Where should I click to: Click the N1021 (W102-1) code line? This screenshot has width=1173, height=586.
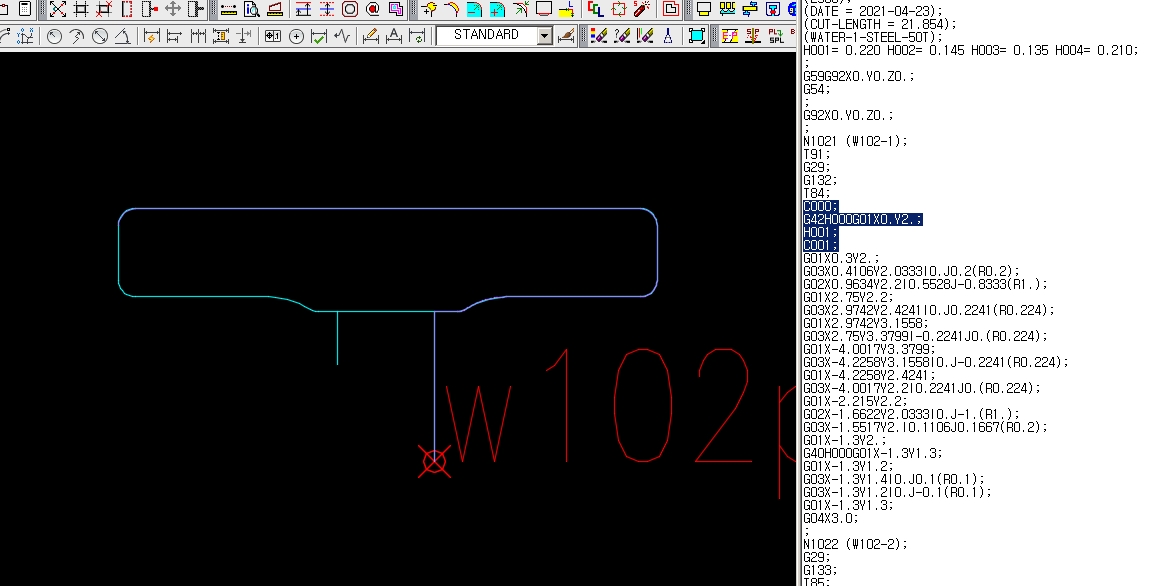pos(855,141)
